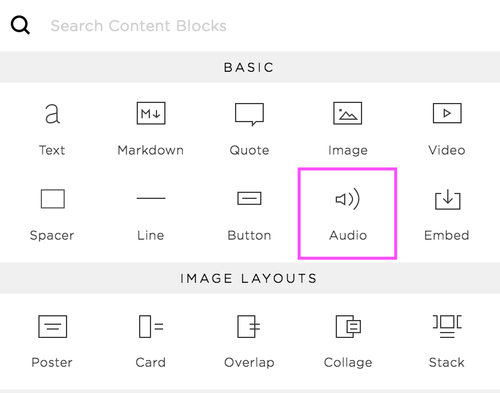The height and width of the screenshot is (393, 500).
Task: Select the Button block
Action: point(249,215)
